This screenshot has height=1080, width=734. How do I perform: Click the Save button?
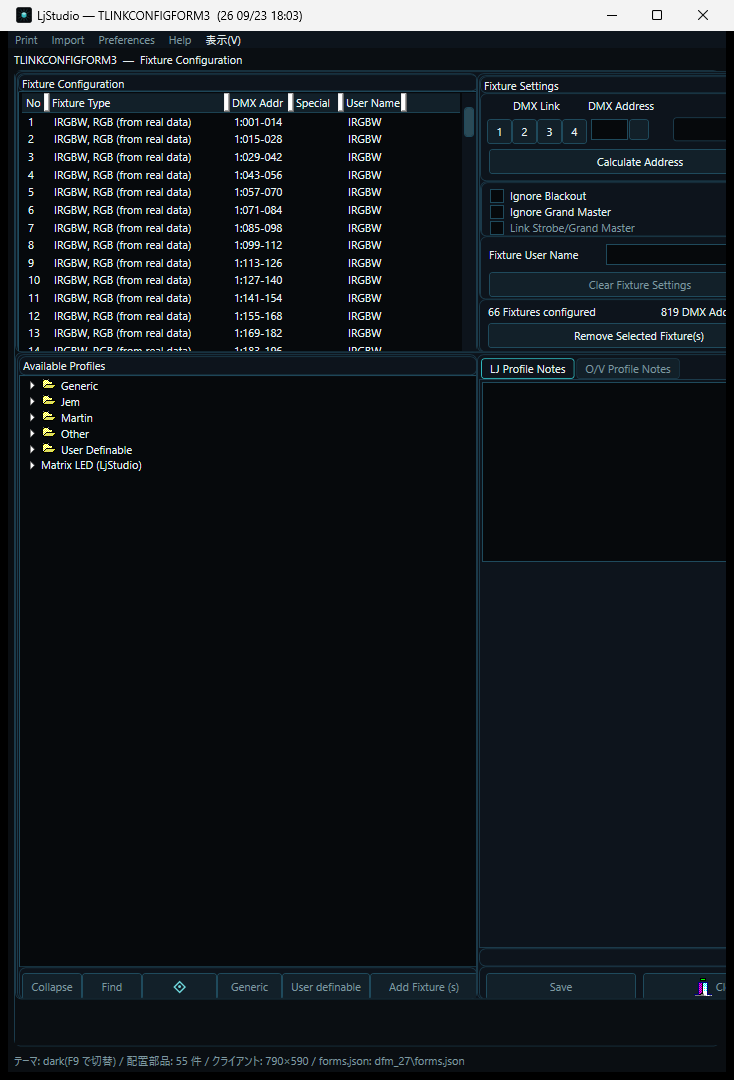[560, 987]
